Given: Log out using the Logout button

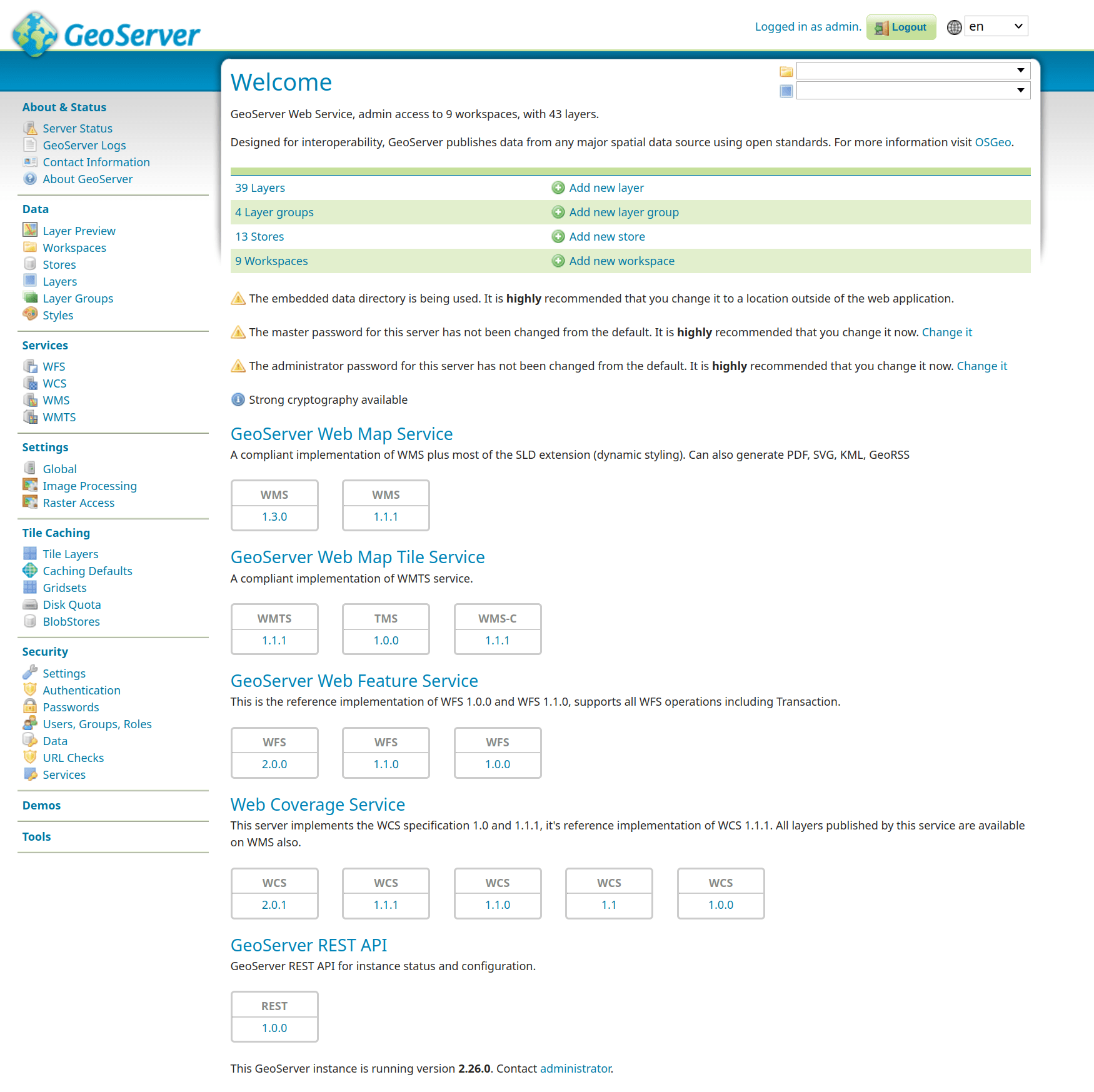Looking at the screenshot, I should (x=901, y=27).
